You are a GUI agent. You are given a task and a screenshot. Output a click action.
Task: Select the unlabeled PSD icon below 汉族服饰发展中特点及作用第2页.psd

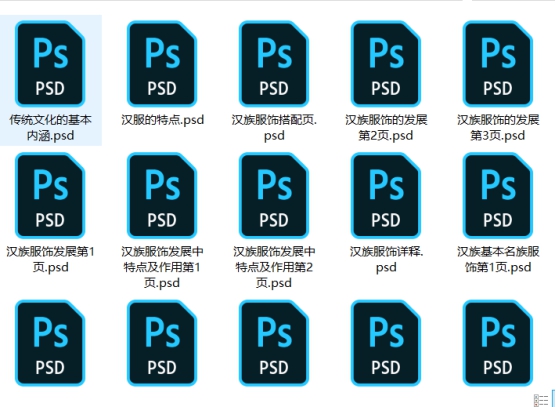(274, 343)
